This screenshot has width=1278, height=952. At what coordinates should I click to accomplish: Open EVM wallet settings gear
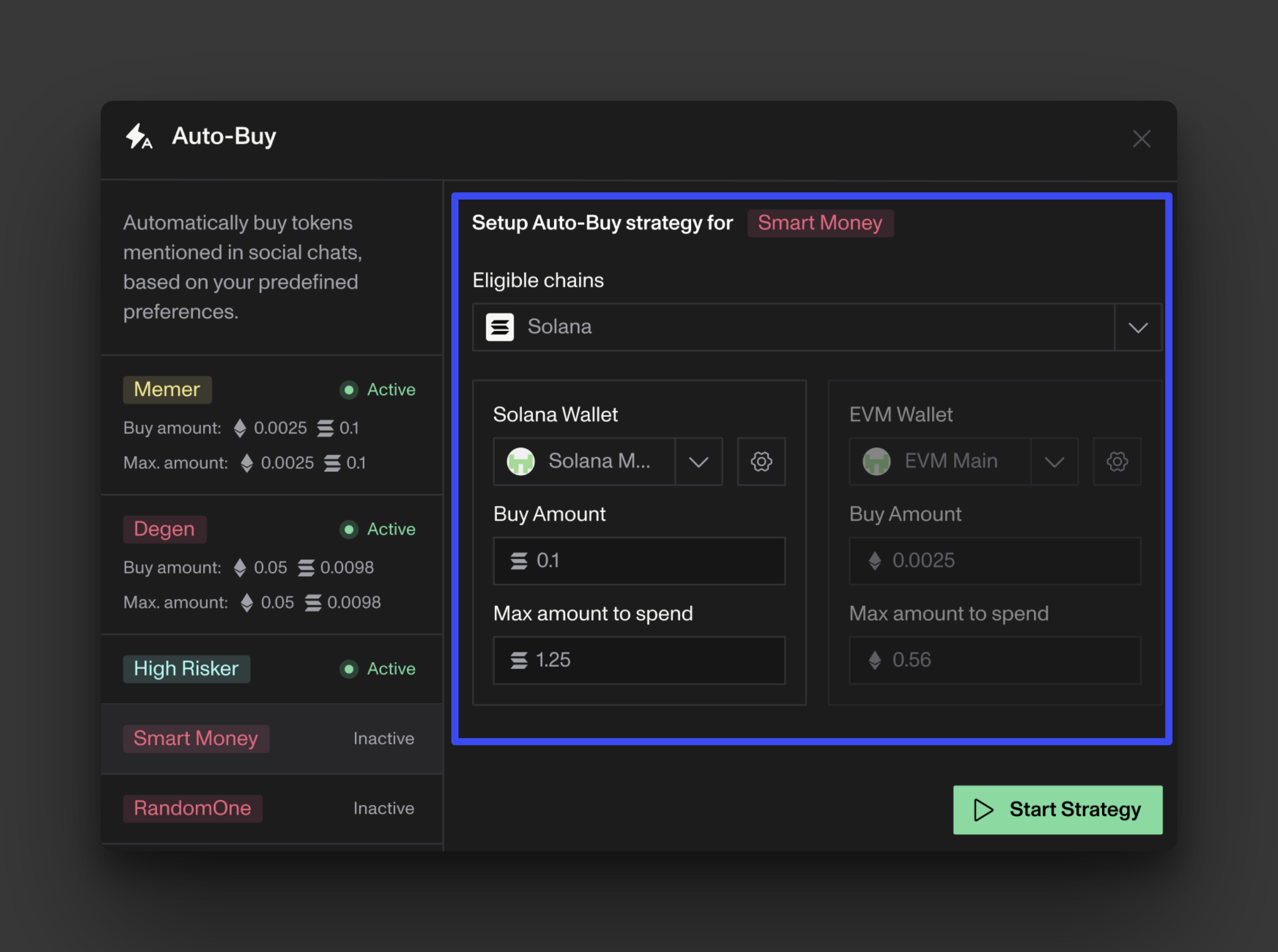coord(1117,462)
